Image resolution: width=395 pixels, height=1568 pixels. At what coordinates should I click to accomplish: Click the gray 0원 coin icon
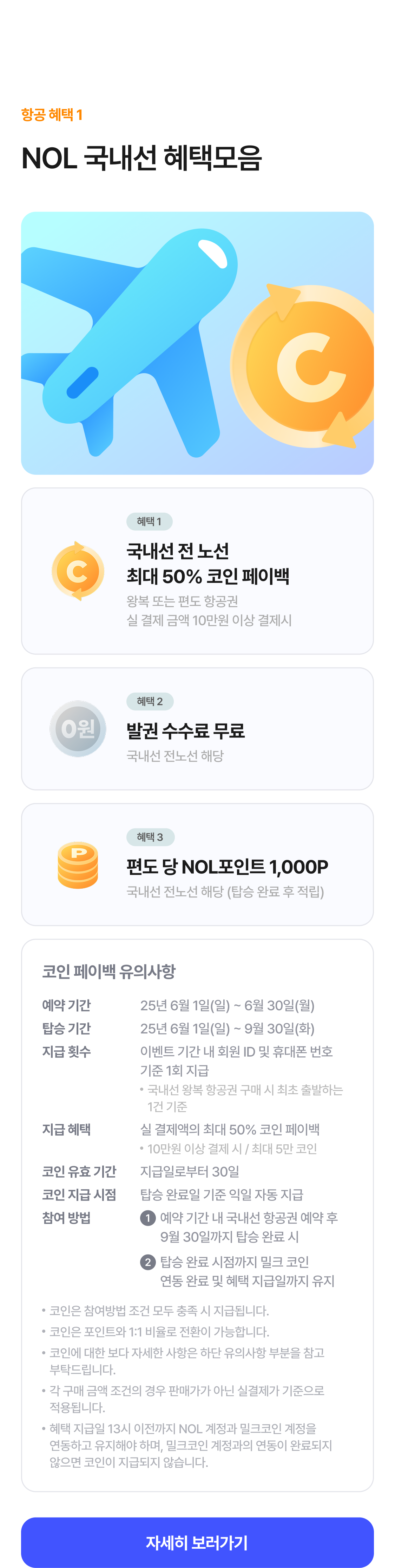click(x=77, y=728)
